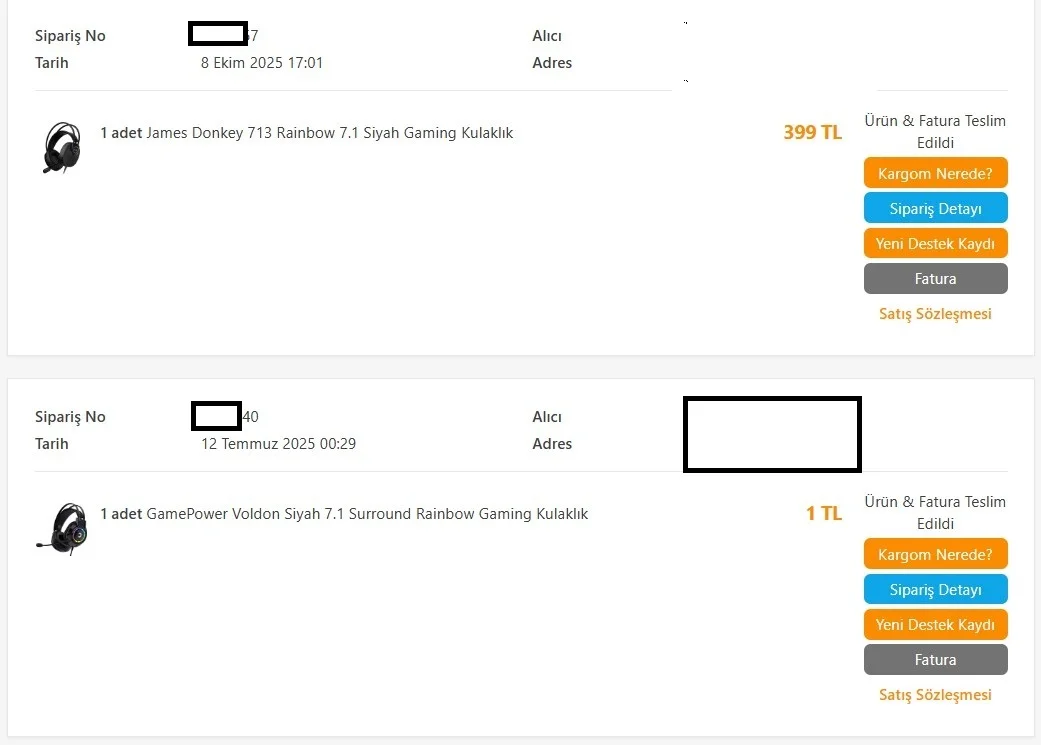The height and width of the screenshot is (745, 1041).
Task: Click Kargom Nerede? for GamePower Voldon order
Action: pos(935,554)
